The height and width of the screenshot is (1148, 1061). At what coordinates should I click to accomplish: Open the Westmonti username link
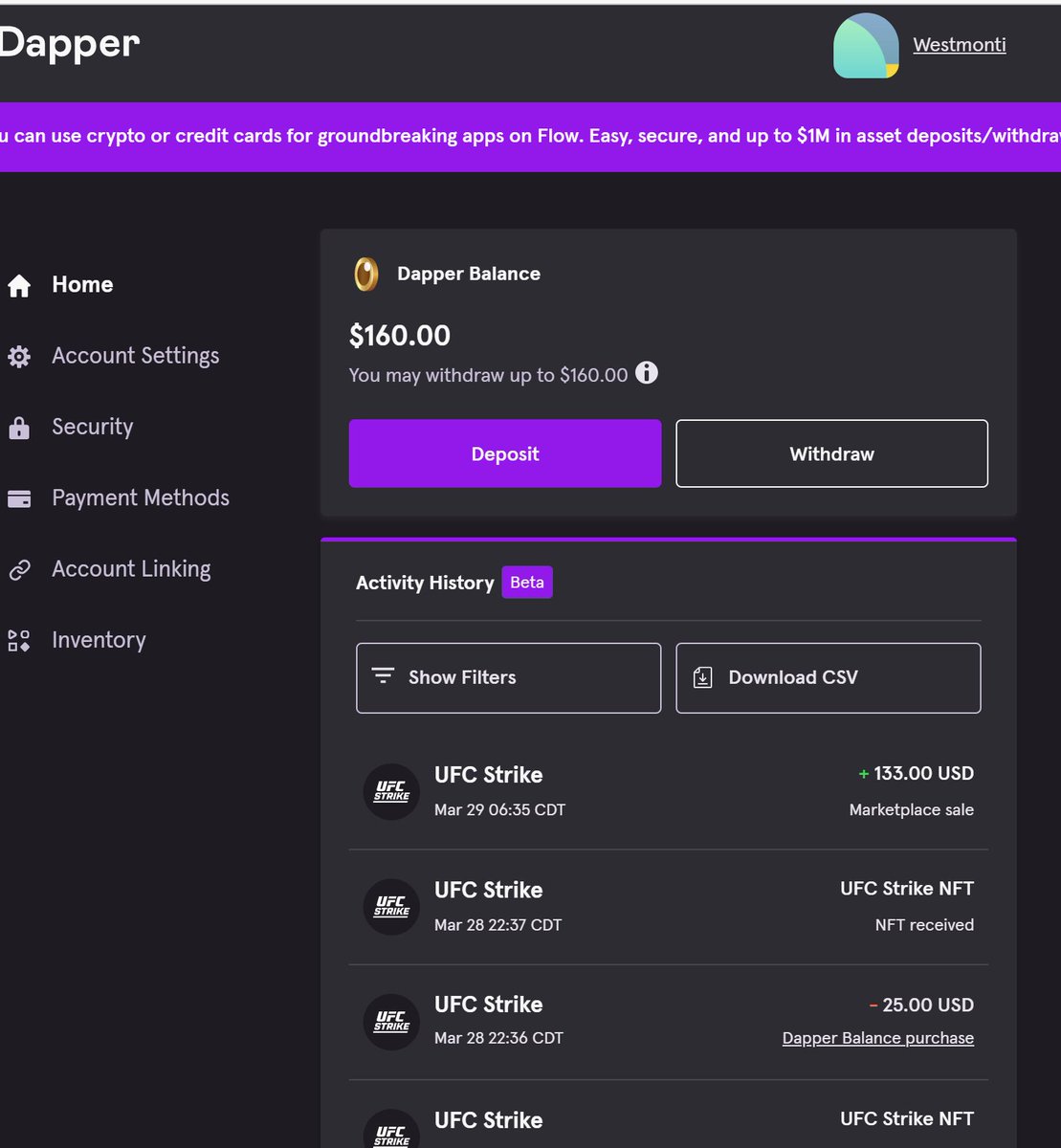960,45
